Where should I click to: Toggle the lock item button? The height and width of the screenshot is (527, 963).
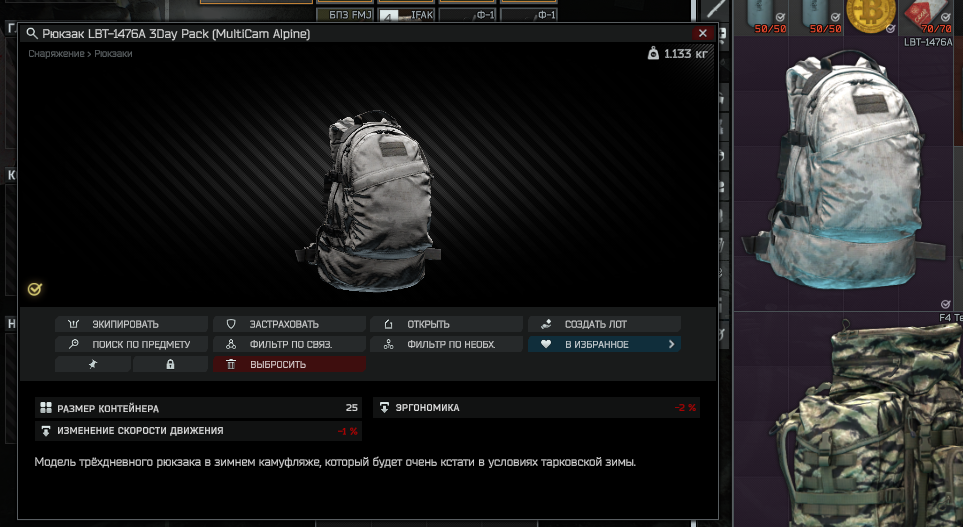tap(170, 364)
